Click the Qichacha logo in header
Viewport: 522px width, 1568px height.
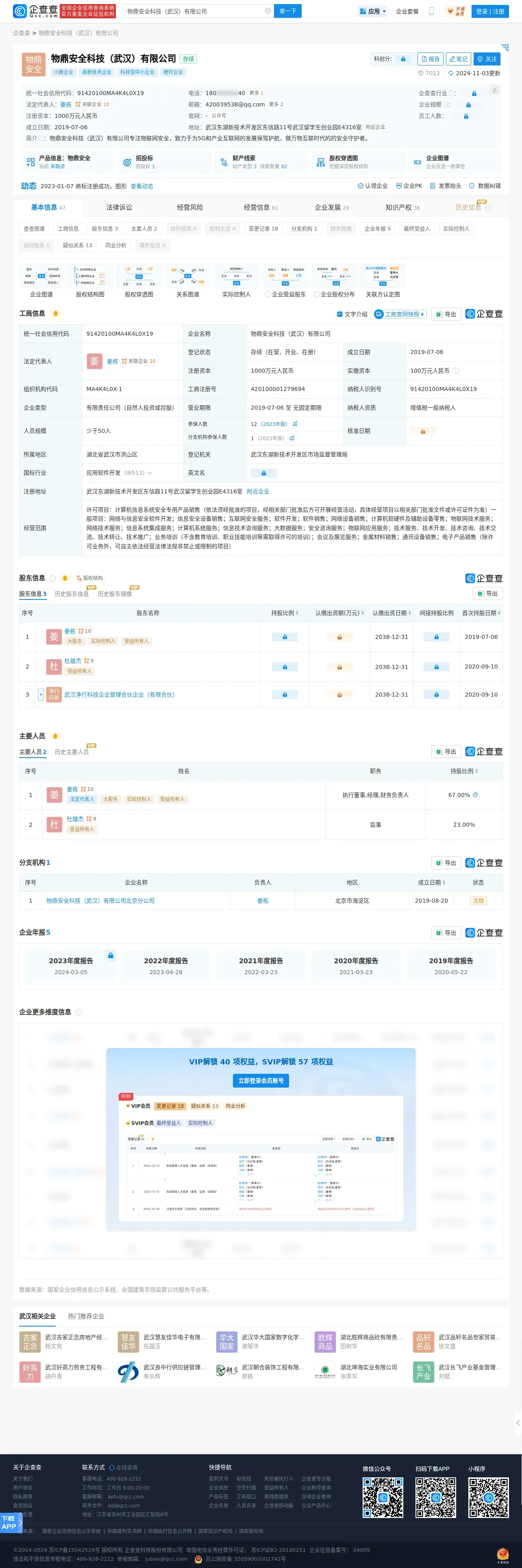coord(35,11)
